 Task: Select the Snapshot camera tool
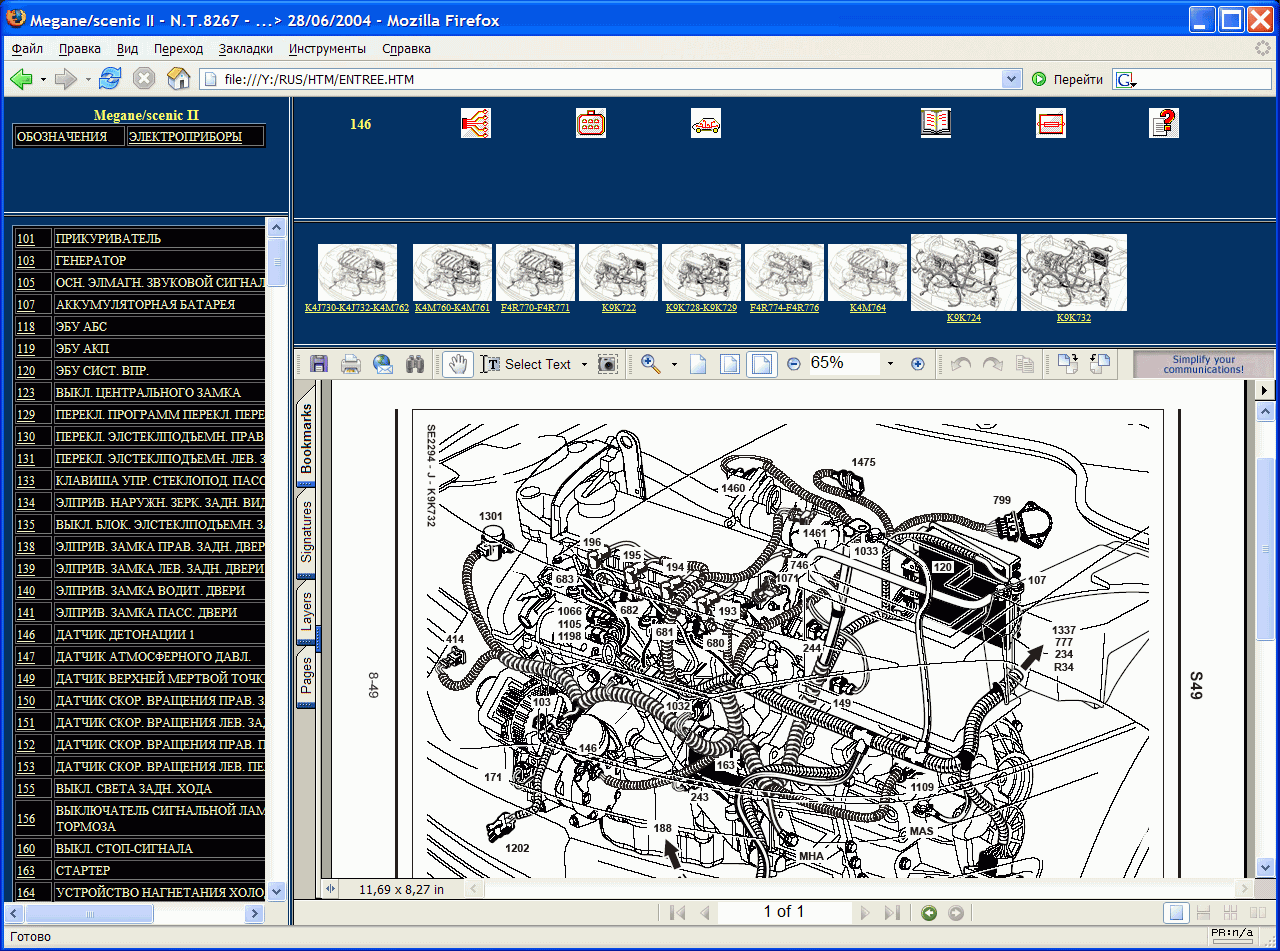[x=607, y=365]
